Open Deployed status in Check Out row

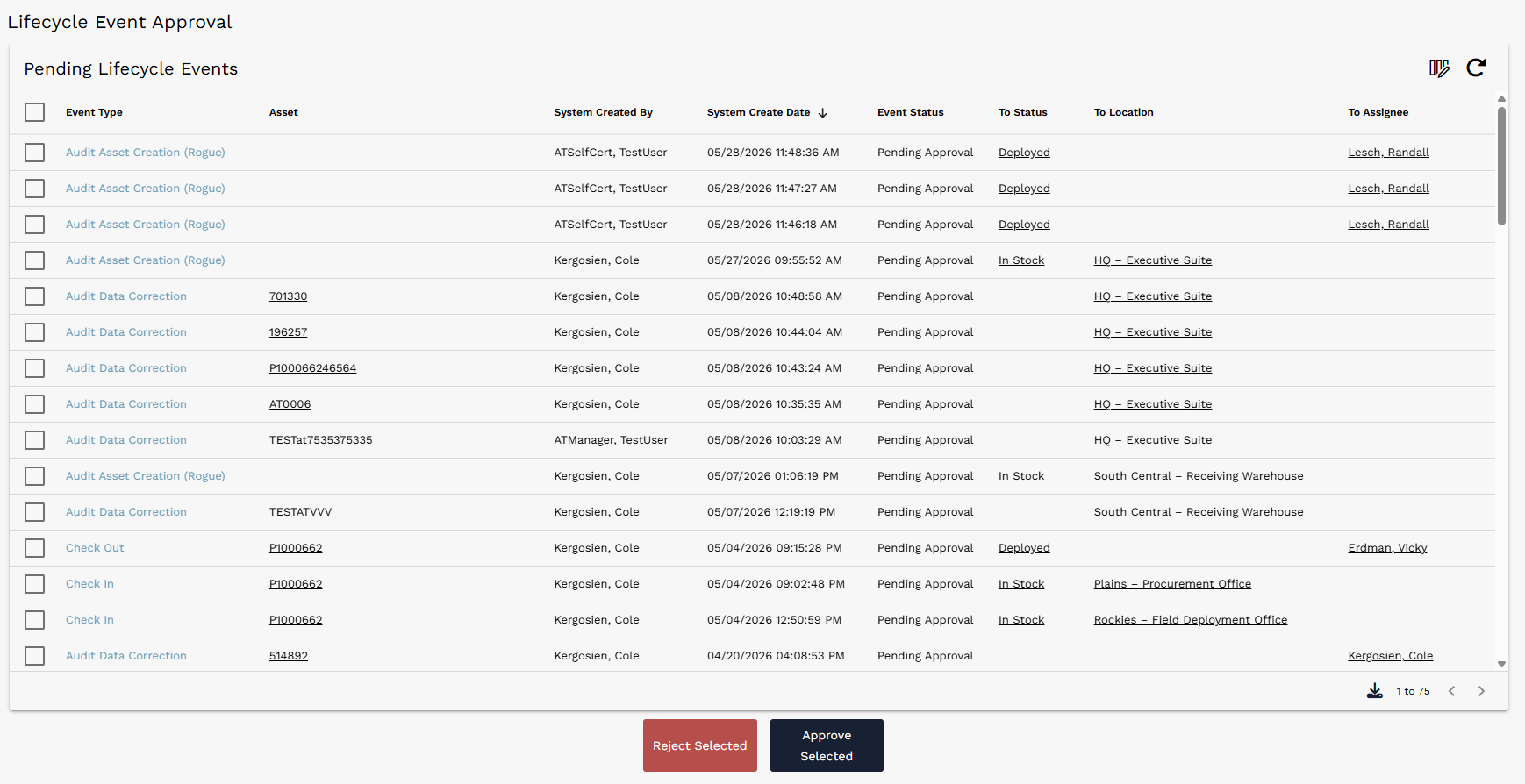(1024, 548)
